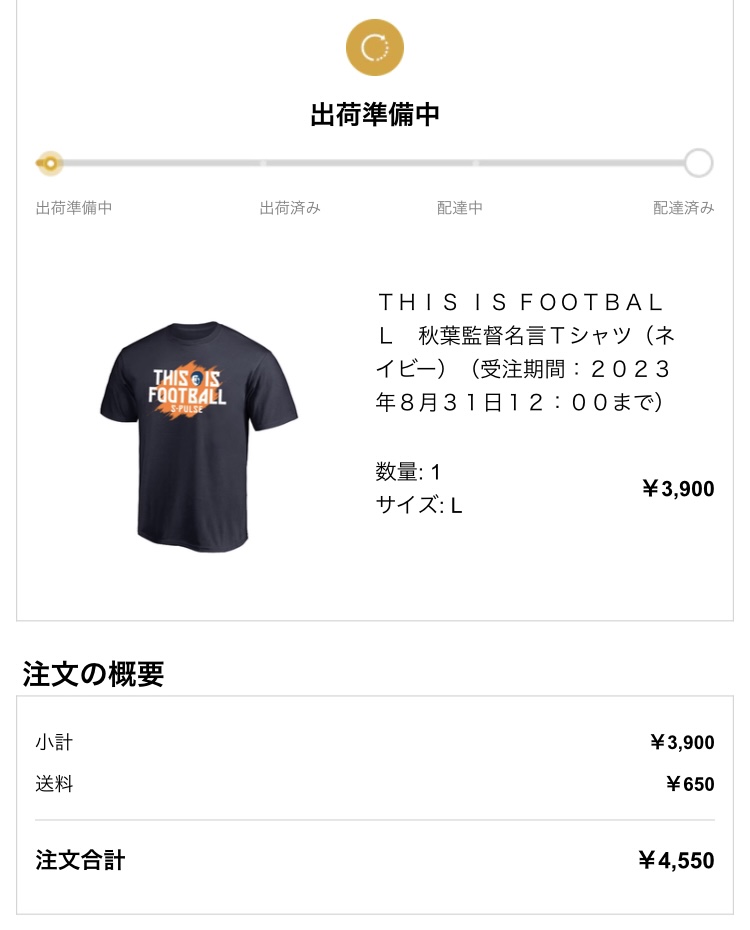Open the navy T-shirt product thumbnail
Screen dimensions: 750x930
pyautogui.click(x=199, y=436)
